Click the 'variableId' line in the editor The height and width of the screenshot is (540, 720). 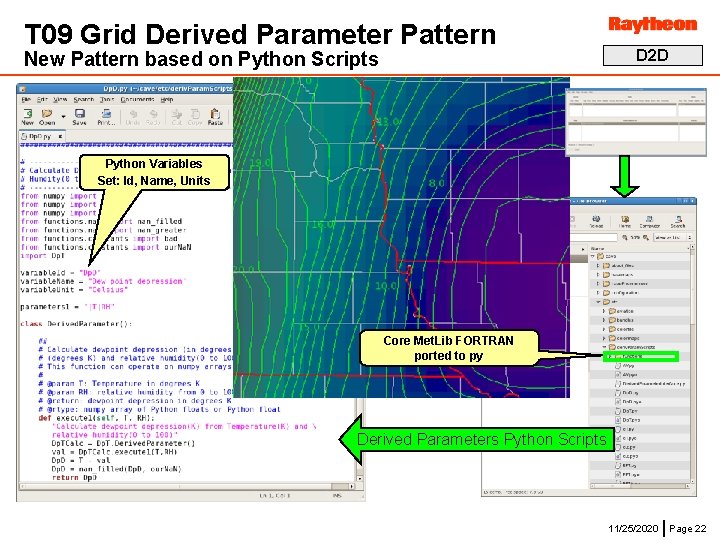click(x=60, y=273)
